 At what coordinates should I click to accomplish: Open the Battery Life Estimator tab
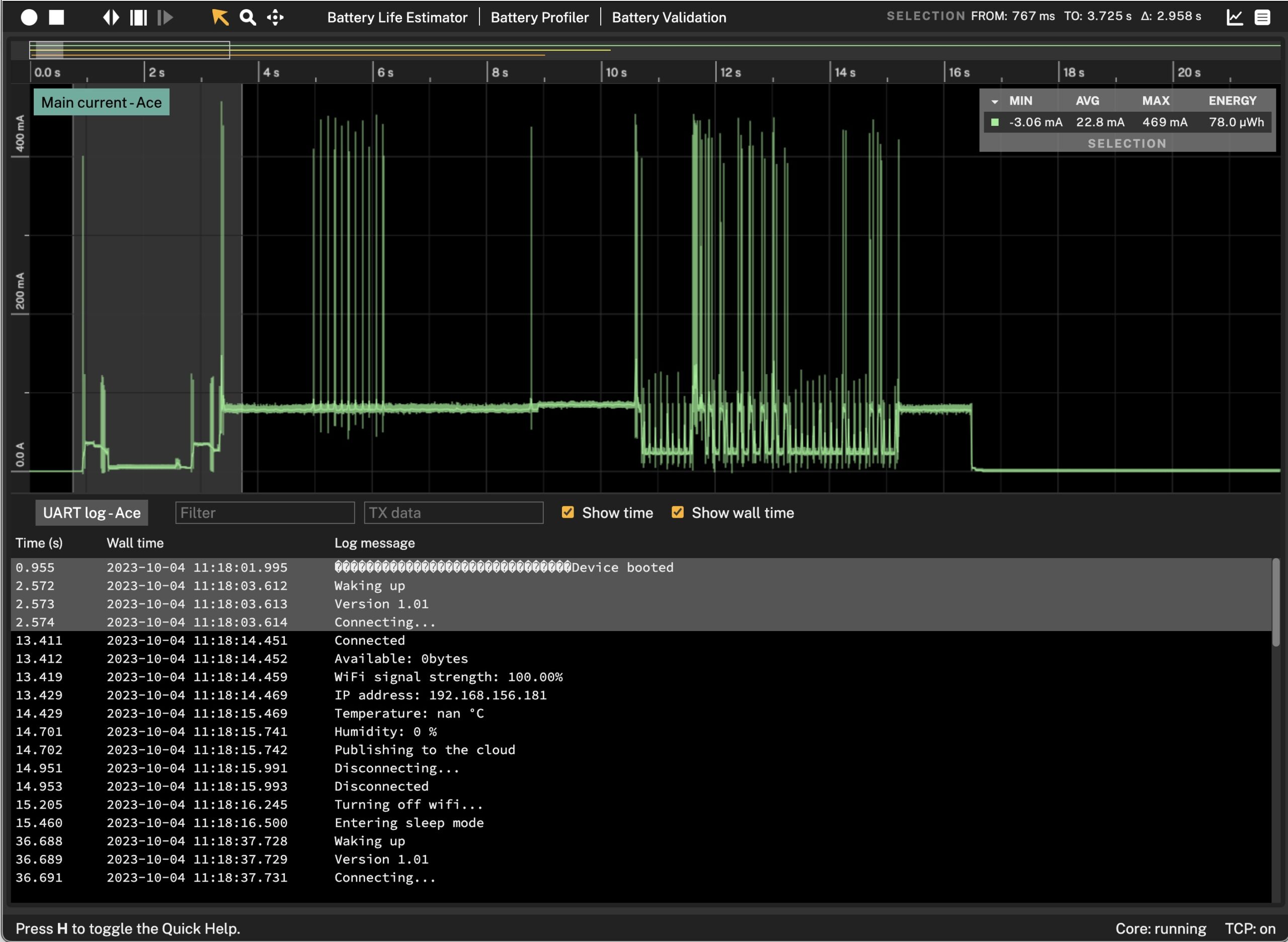(x=397, y=17)
